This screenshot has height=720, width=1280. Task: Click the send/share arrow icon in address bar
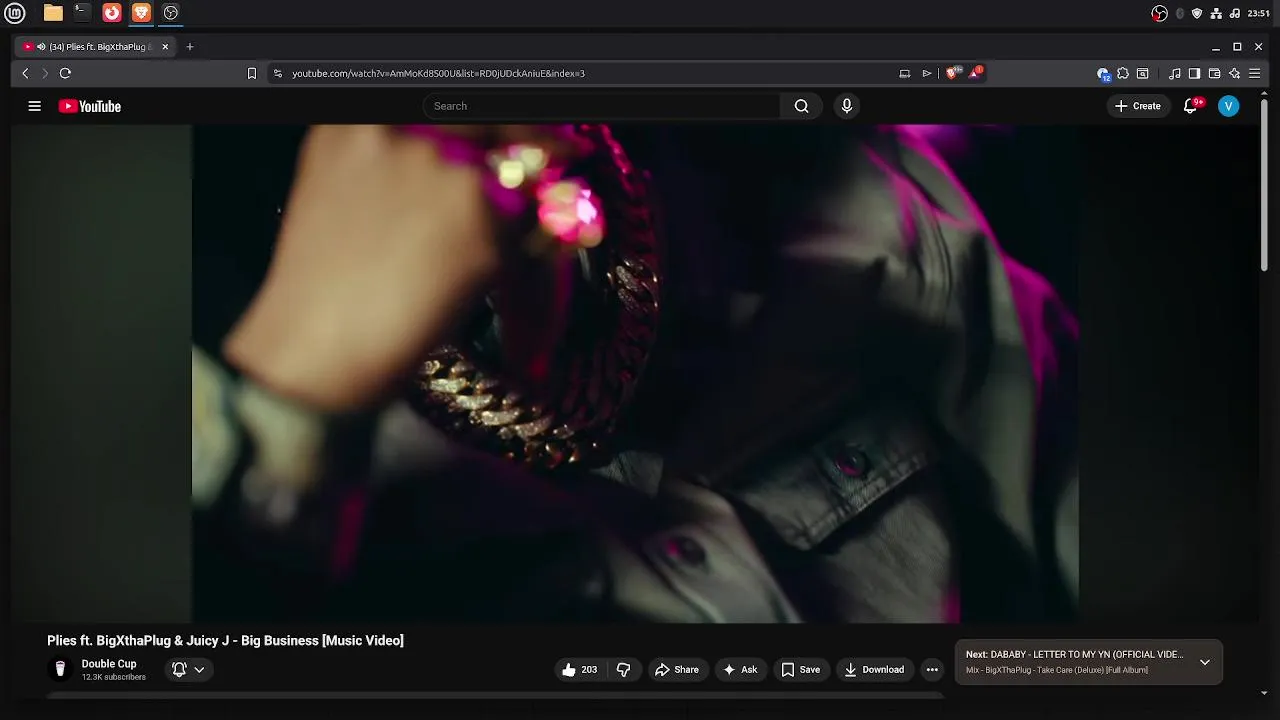(x=927, y=73)
